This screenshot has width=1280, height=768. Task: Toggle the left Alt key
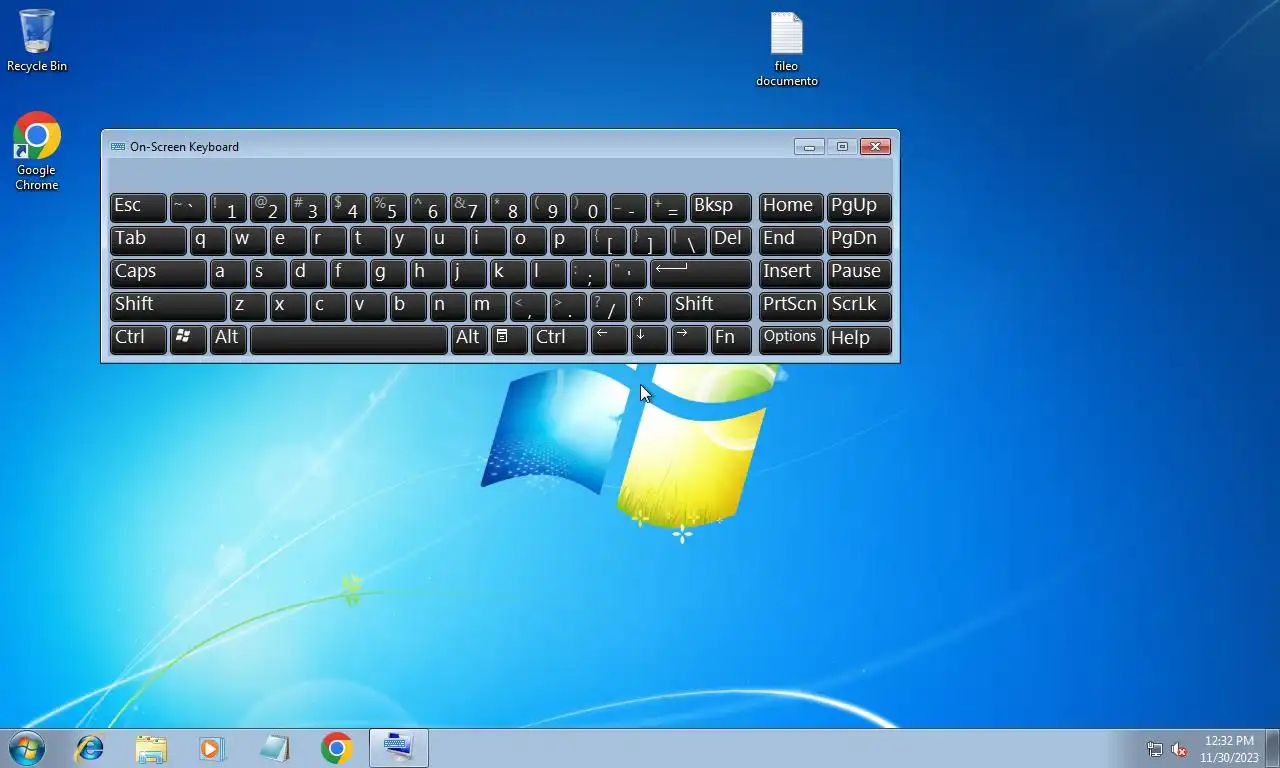(x=228, y=339)
